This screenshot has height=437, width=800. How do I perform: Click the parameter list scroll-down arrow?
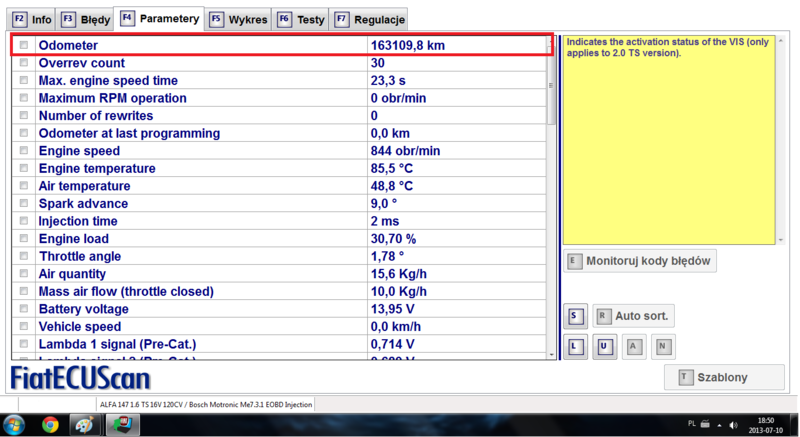551,352
